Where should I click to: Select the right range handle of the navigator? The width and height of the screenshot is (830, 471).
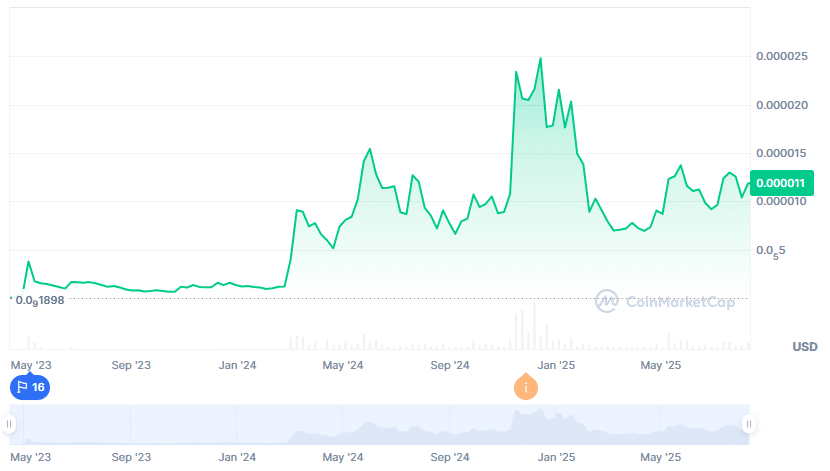pyautogui.click(x=748, y=425)
